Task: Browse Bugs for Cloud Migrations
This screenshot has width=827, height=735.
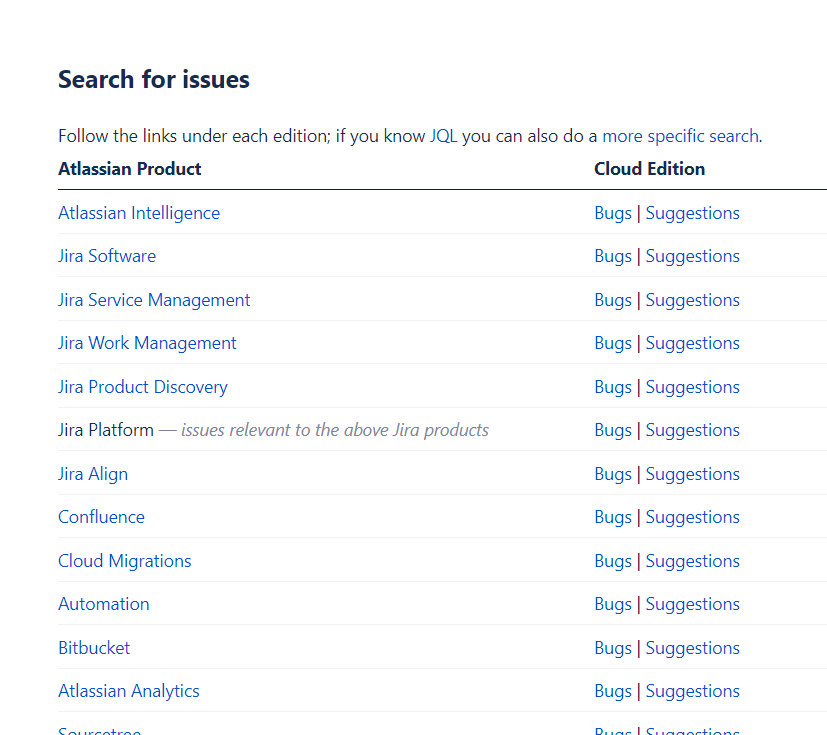Action: click(x=613, y=561)
